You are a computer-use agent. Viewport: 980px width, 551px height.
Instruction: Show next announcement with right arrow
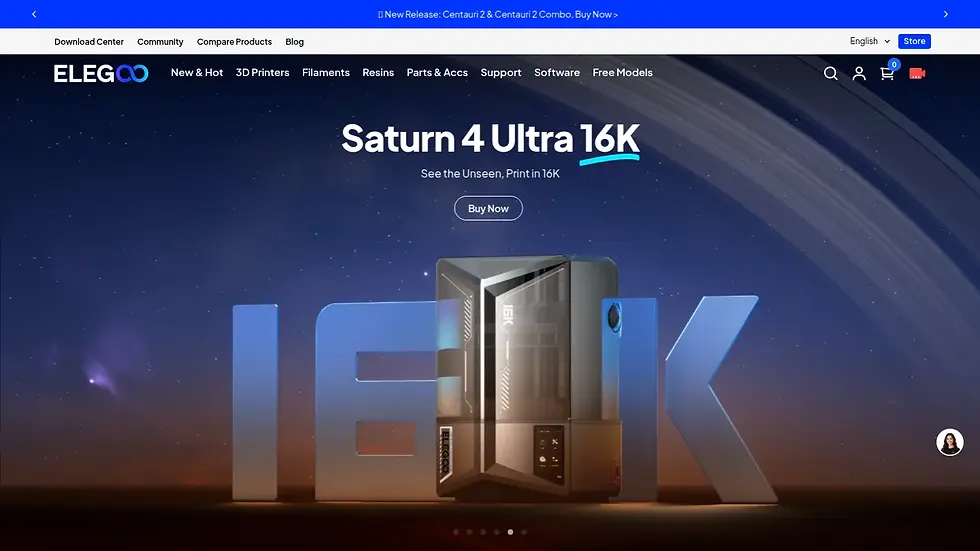pyautogui.click(x=946, y=14)
